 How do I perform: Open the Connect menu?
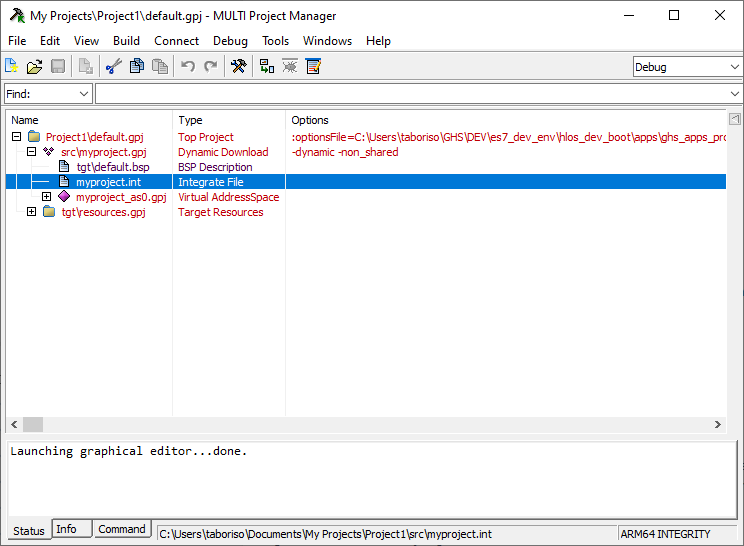tap(176, 41)
